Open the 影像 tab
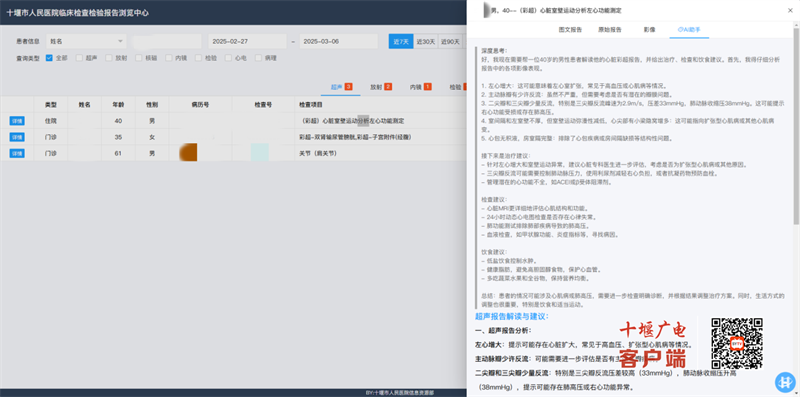800x397 pixels. pyautogui.click(x=649, y=30)
